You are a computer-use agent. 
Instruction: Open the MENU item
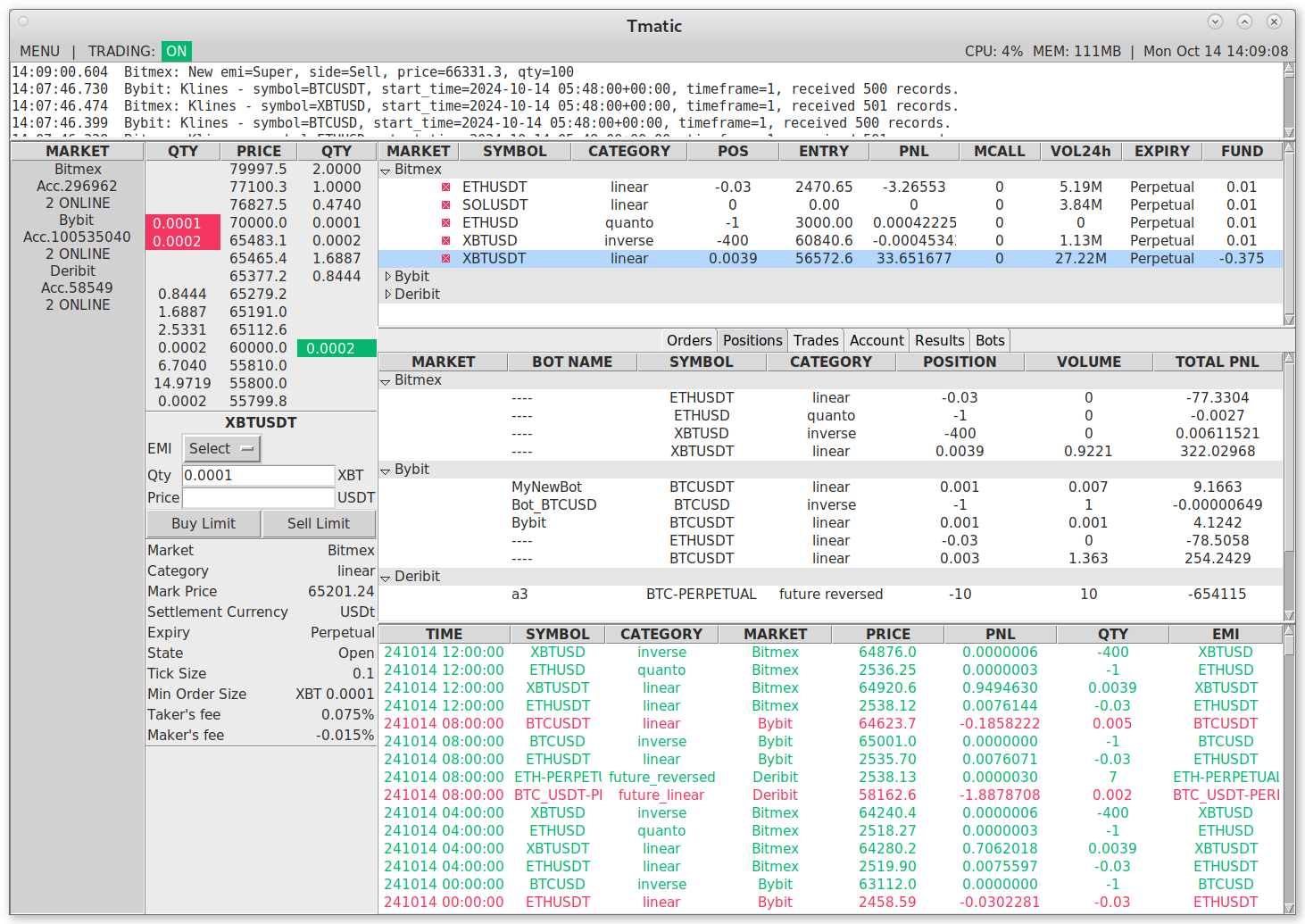point(40,51)
